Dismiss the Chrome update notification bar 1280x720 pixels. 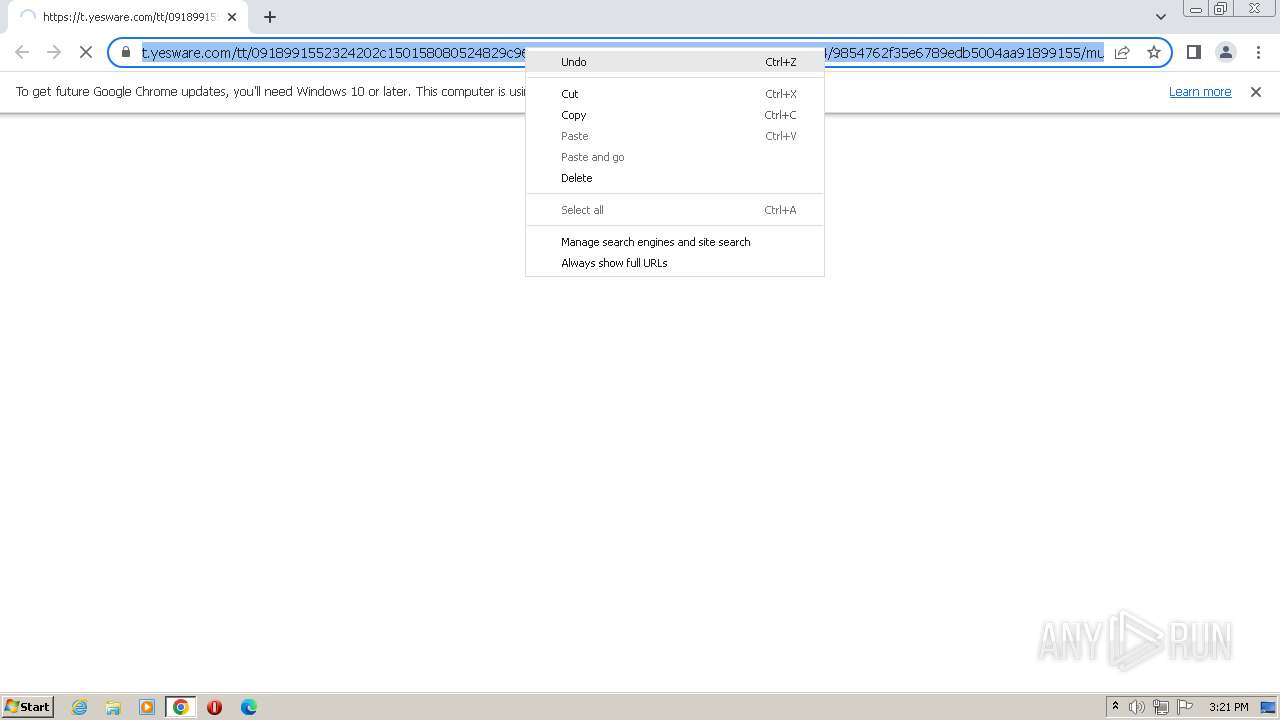point(1256,92)
